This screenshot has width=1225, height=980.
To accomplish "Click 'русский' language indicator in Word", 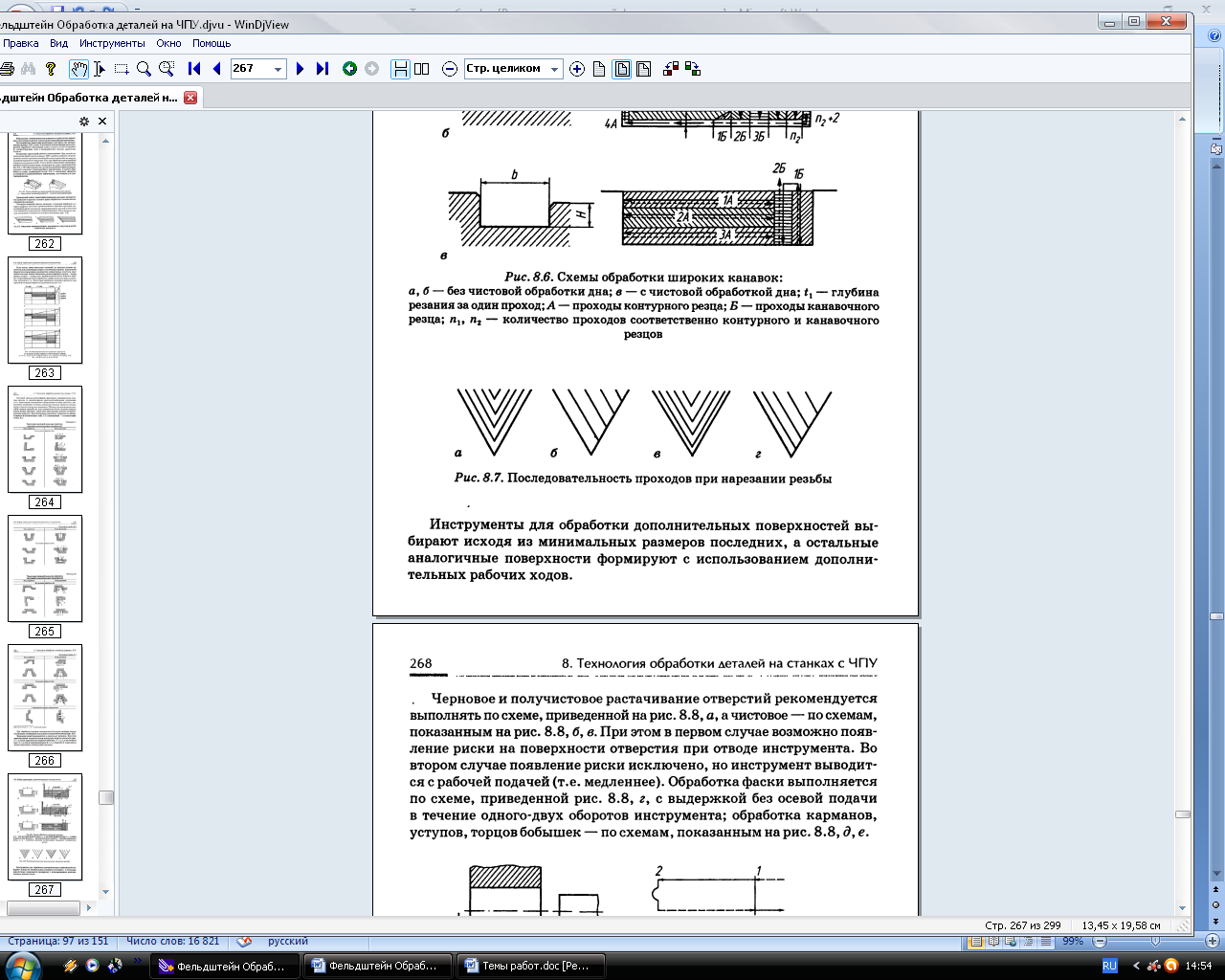I will pos(288,942).
